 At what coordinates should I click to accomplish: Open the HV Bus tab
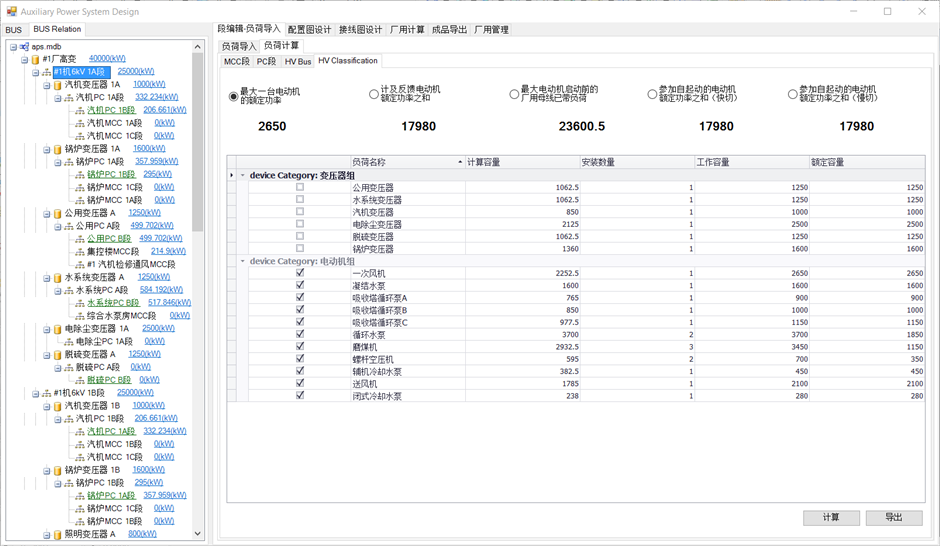(298, 61)
